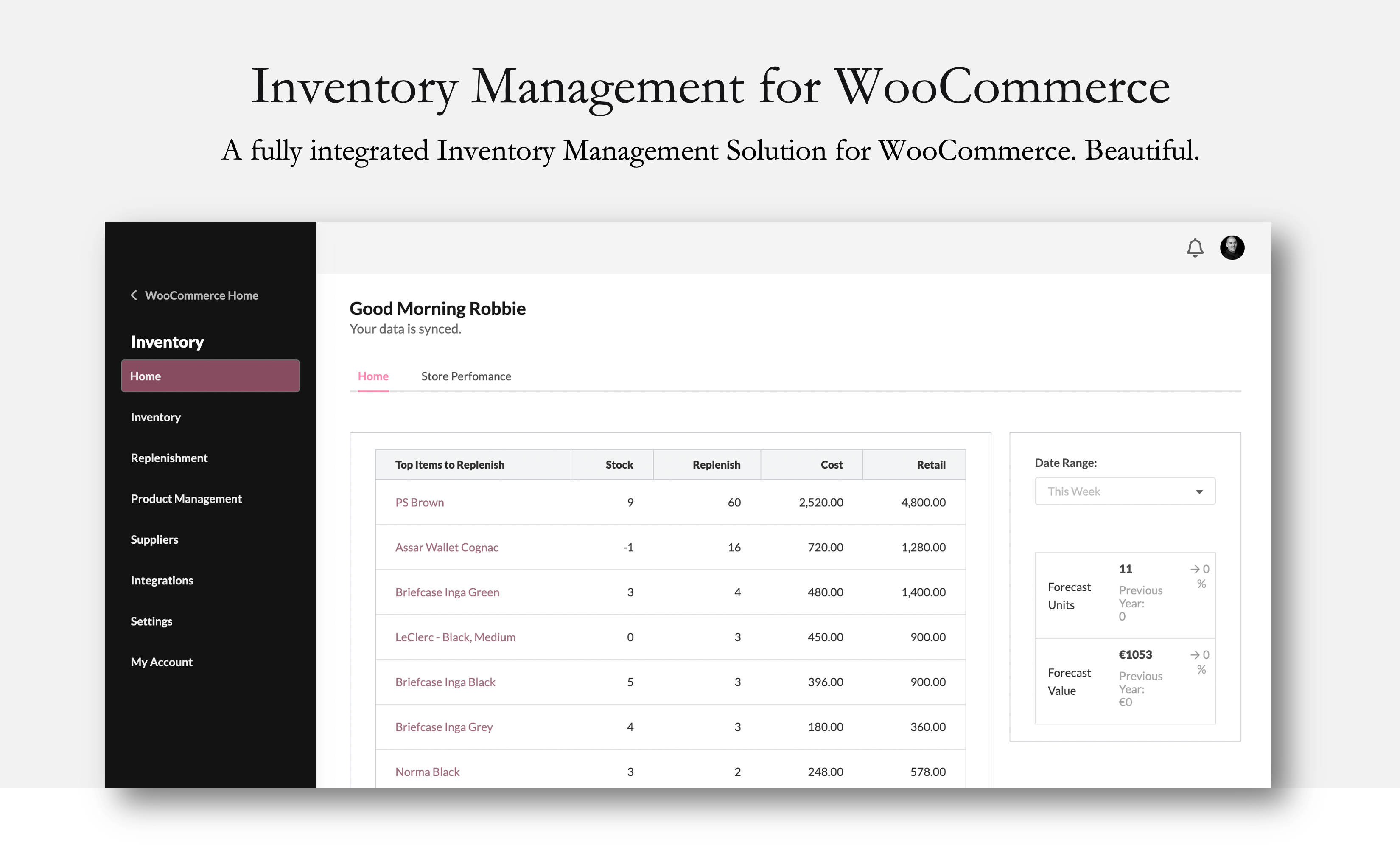Open the LeClerc - Black, Medium item

point(455,637)
